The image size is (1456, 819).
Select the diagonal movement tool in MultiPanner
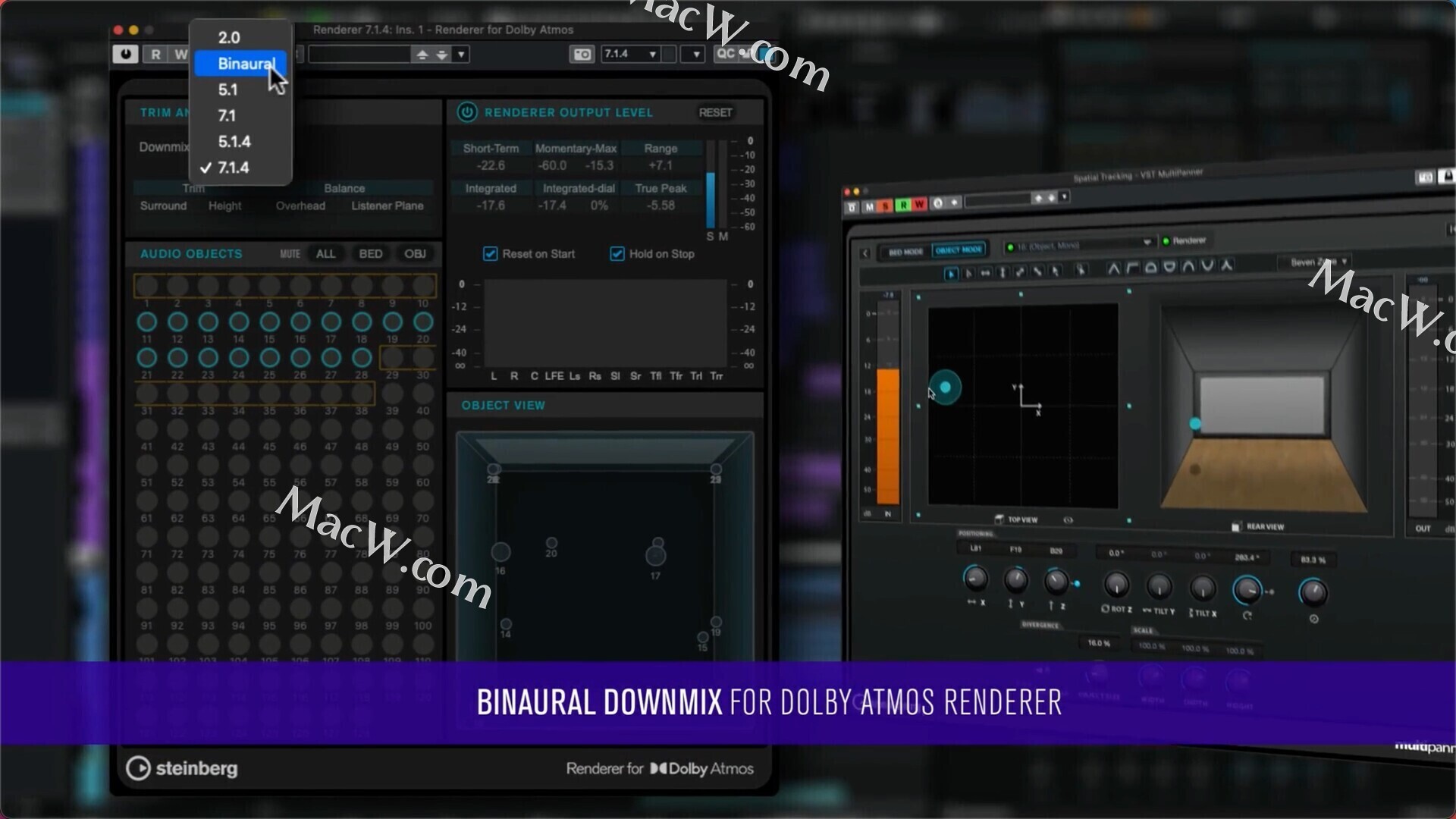[1020, 271]
